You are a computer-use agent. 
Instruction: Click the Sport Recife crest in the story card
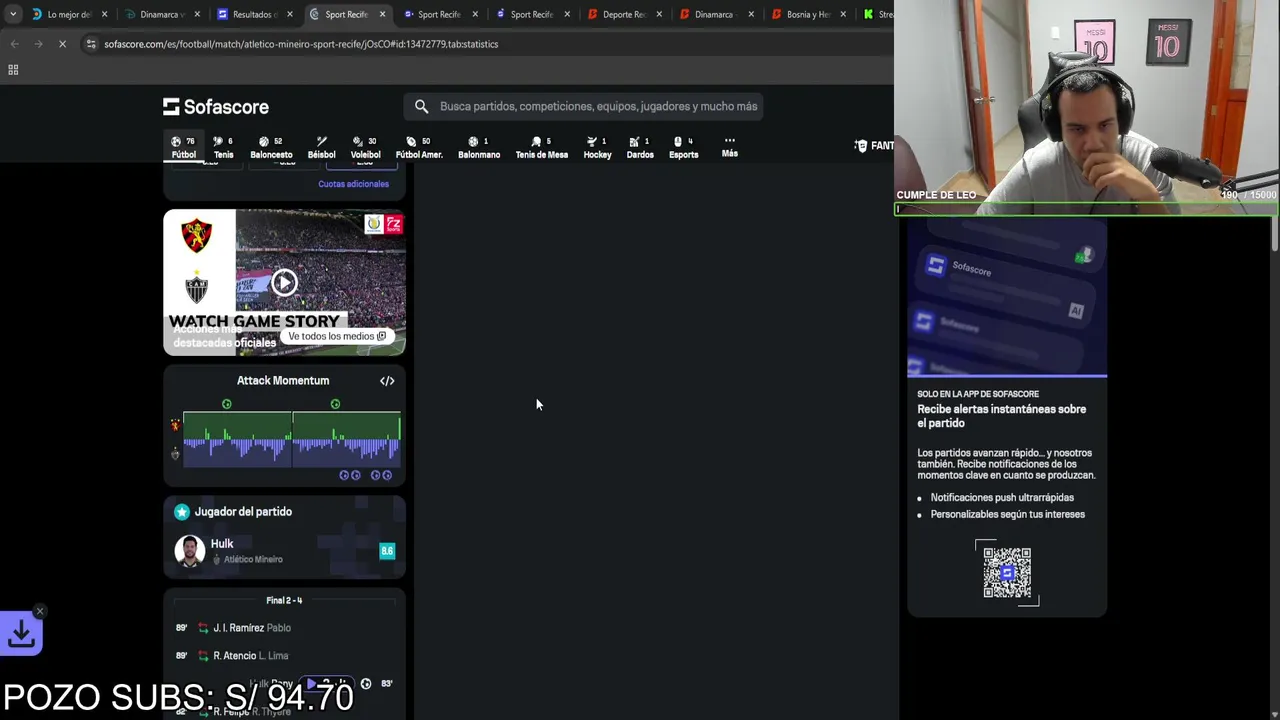point(197,236)
